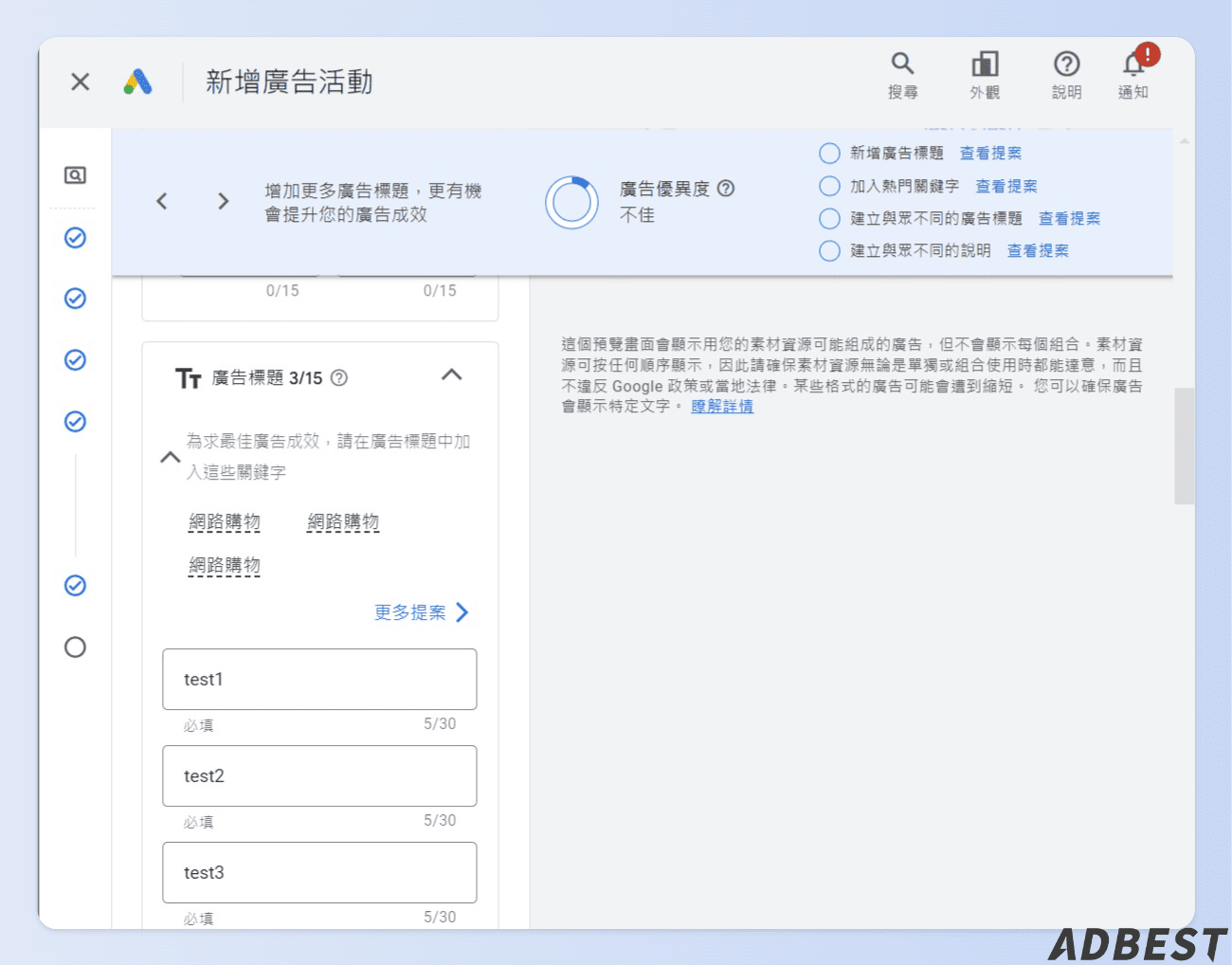
Task: Click 查看提案 next to 建立與眾不同的說明
Action: 1038,250
